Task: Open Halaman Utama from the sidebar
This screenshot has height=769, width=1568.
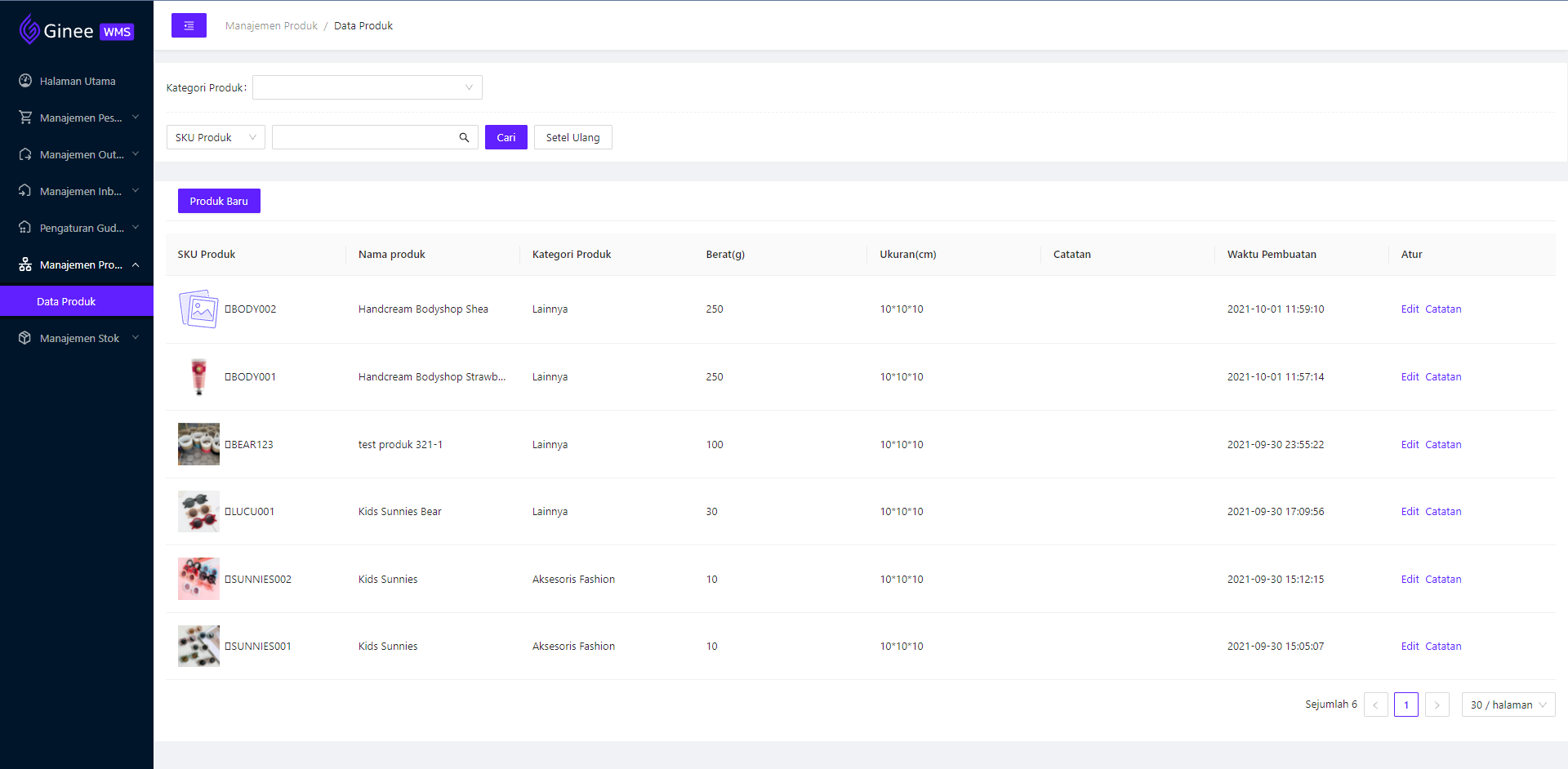Action: [x=78, y=81]
